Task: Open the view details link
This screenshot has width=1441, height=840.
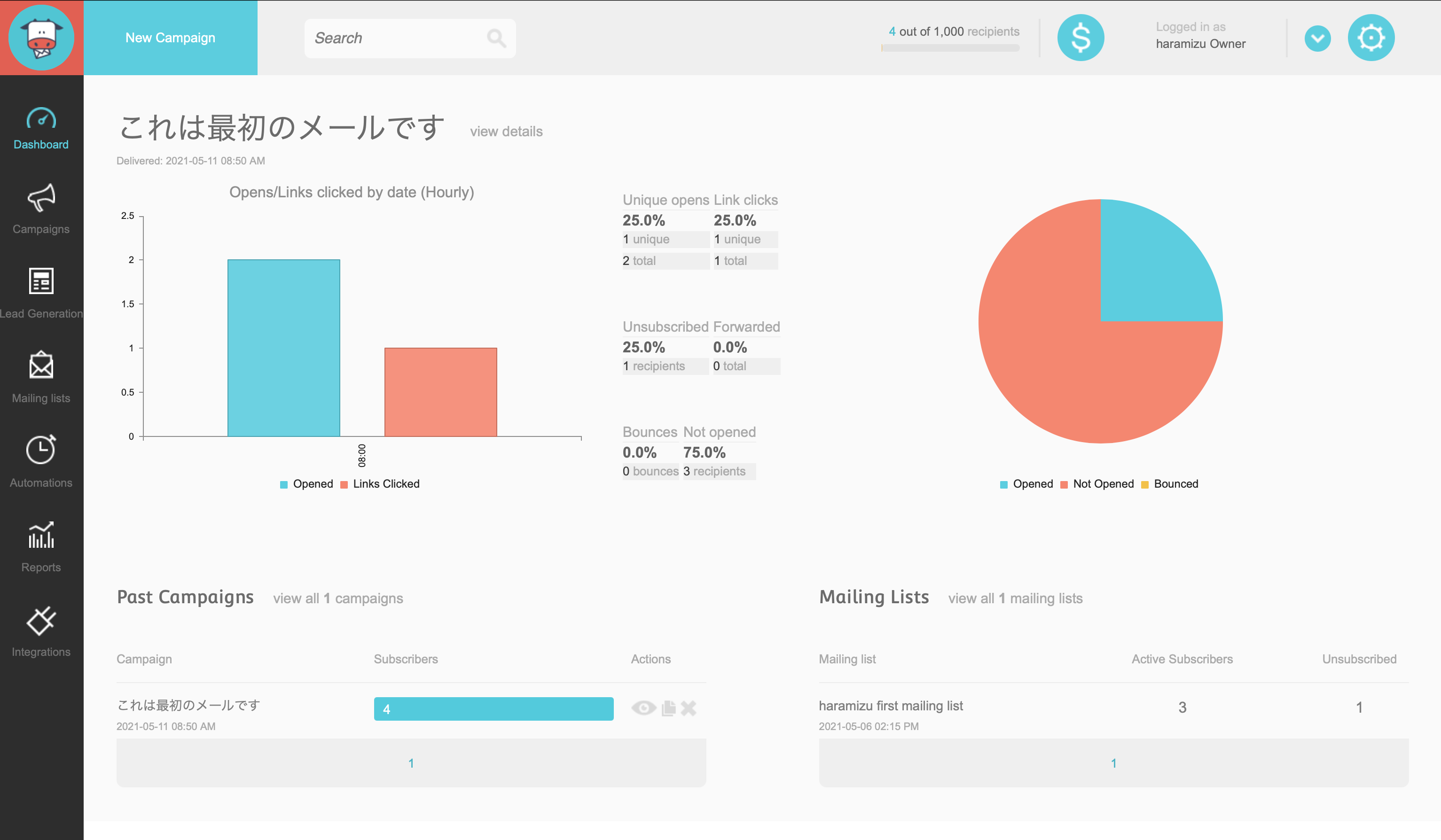Action: tap(506, 132)
